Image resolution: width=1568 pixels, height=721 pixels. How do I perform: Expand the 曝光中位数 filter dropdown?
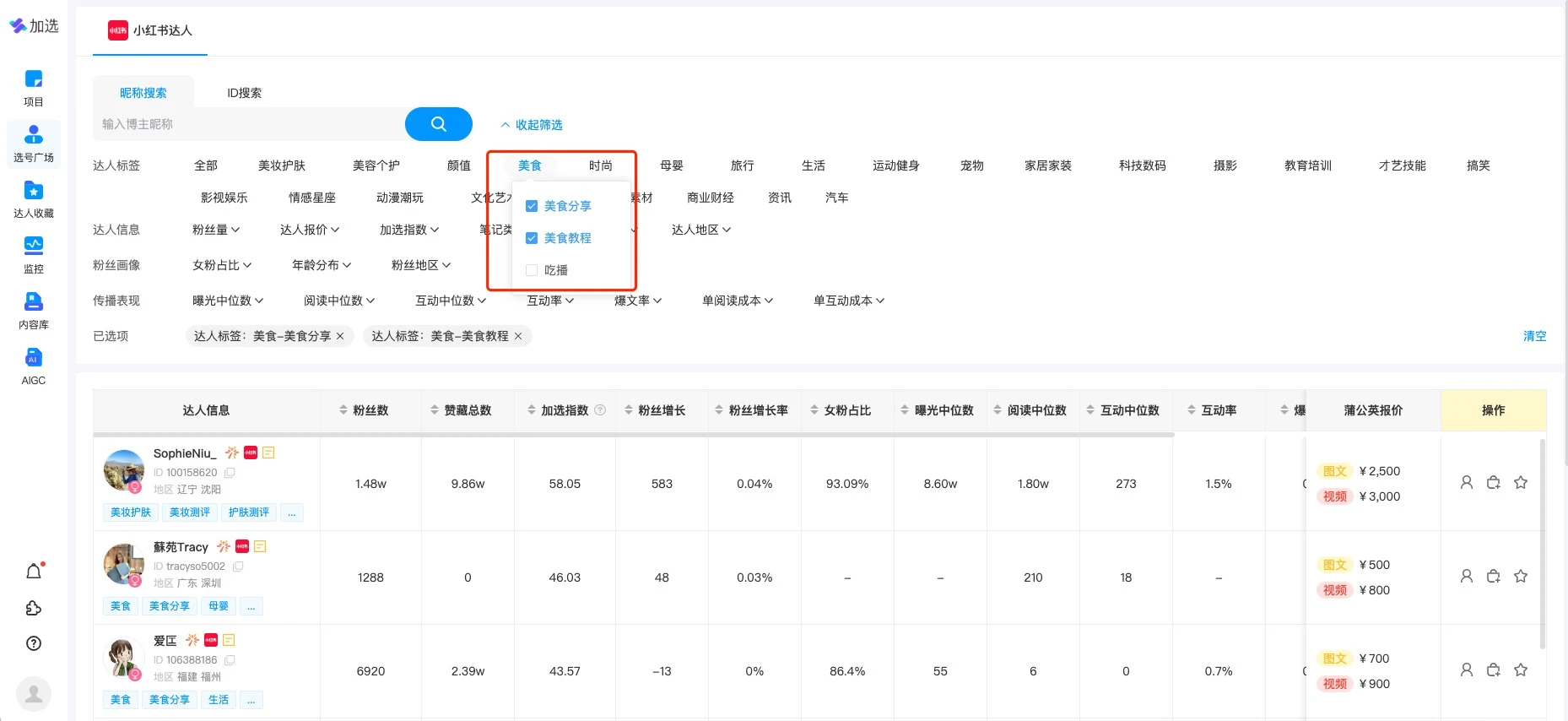[228, 301]
